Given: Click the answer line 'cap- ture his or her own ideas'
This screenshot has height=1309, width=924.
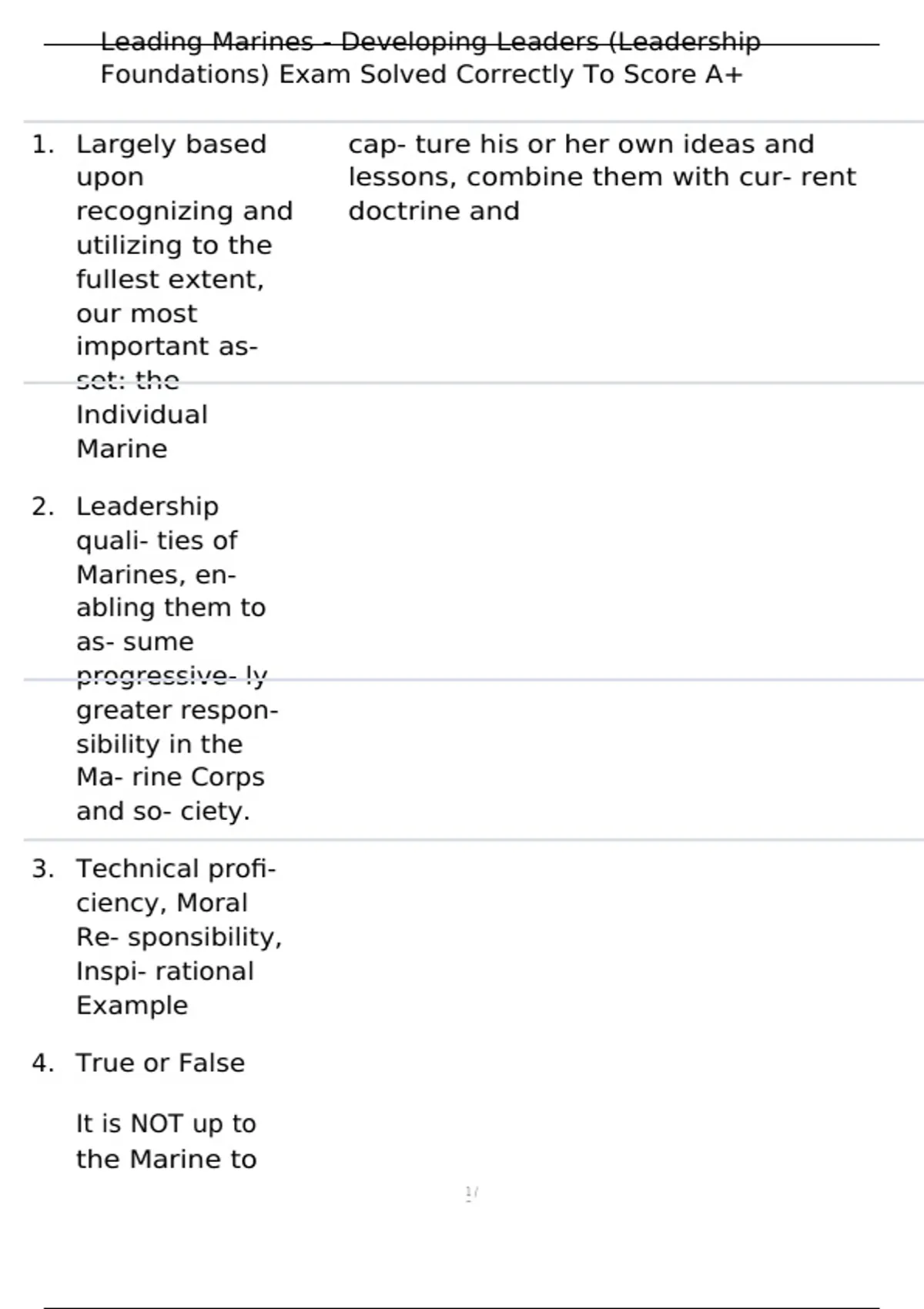Looking at the screenshot, I should [581, 144].
